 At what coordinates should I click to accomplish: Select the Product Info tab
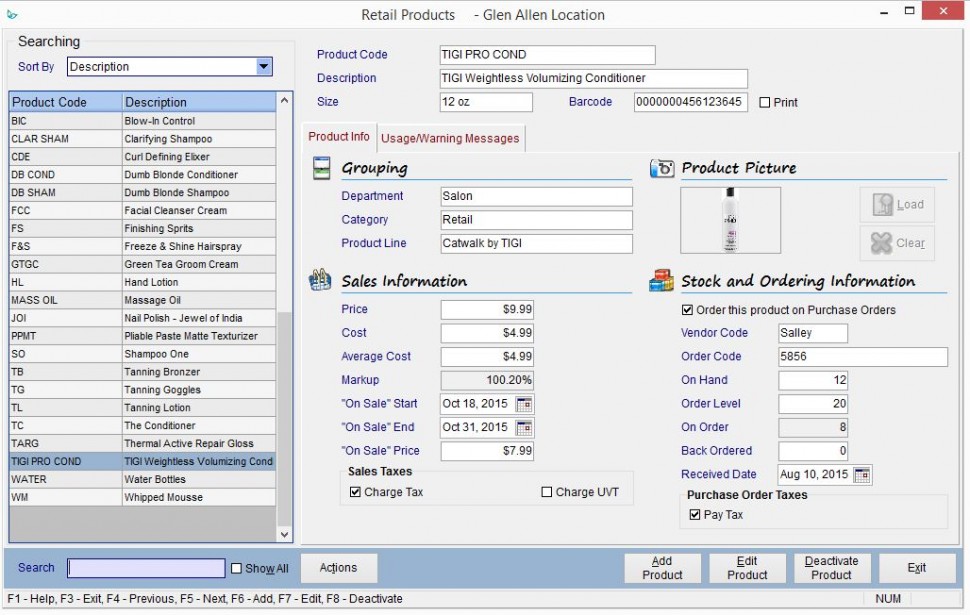[x=338, y=137]
